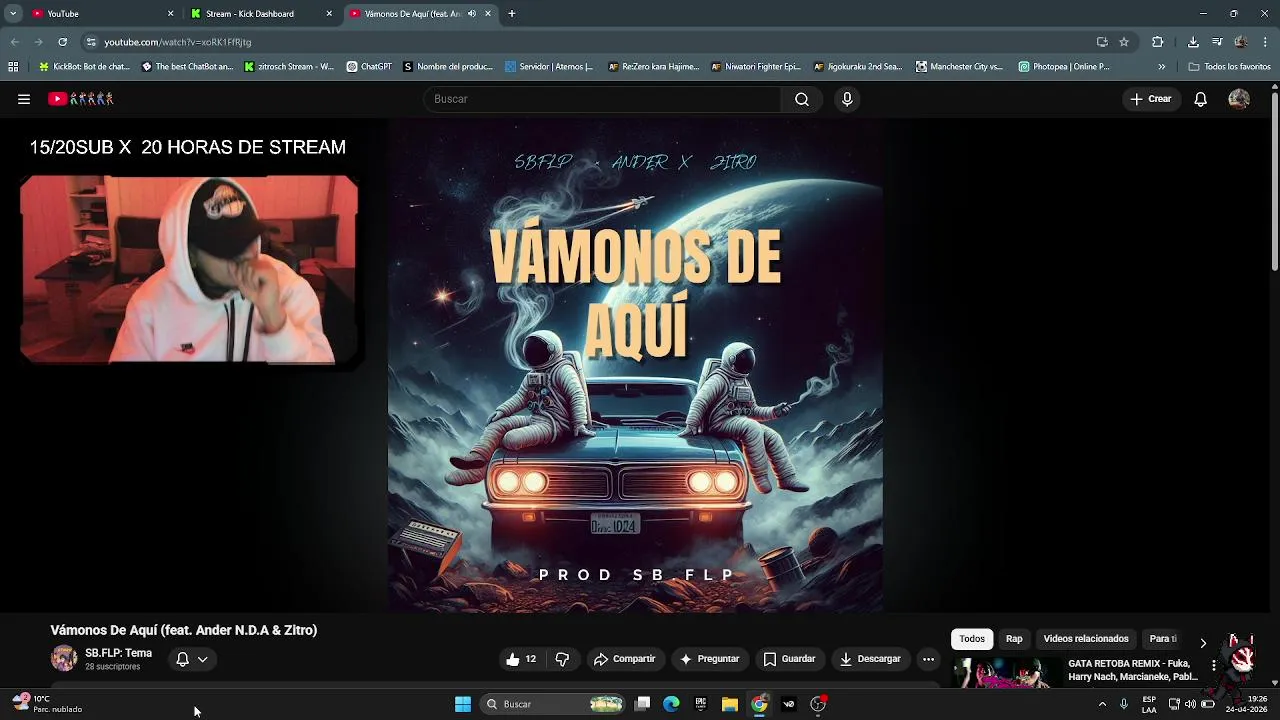Open the tab search dropdown arrow
This screenshot has width=1280, height=720.
tap(13, 14)
